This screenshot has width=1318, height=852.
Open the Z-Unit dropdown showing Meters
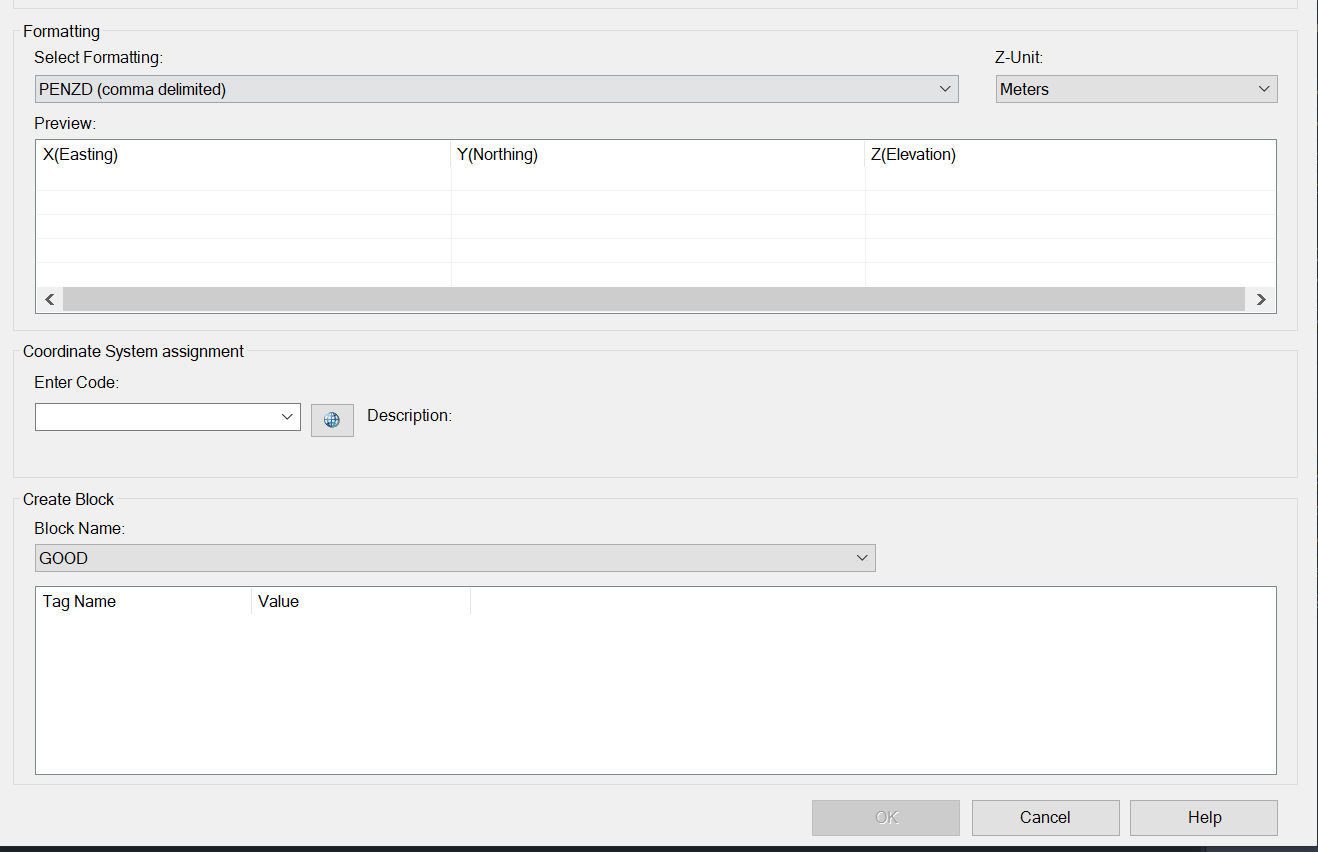pos(1264,89)
